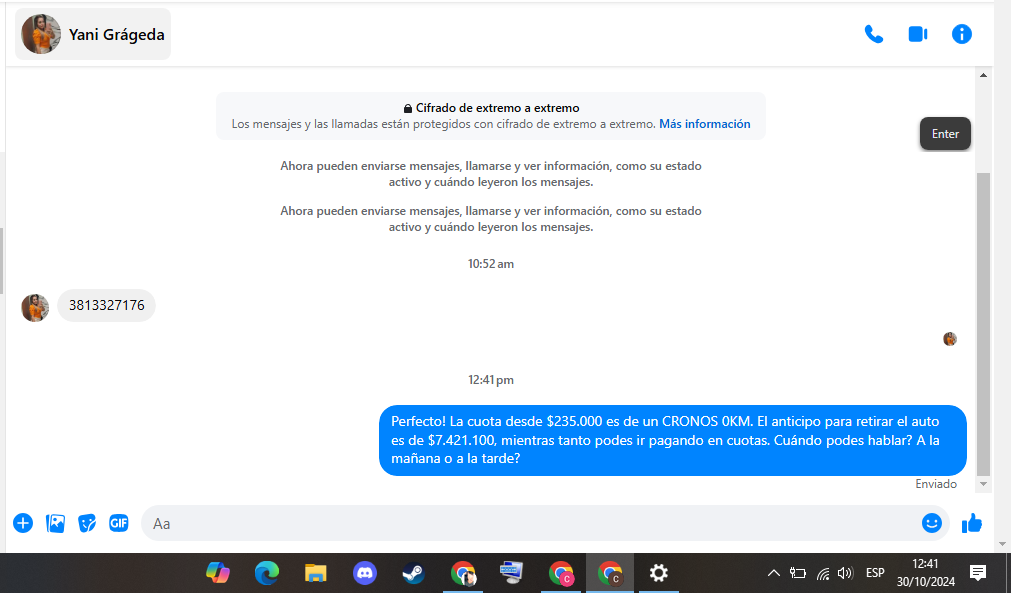Image resolution: width=1011 pixels, height=593 pixels.
Task: Send a thumbs-up like
Action: [x=971, y=523]
